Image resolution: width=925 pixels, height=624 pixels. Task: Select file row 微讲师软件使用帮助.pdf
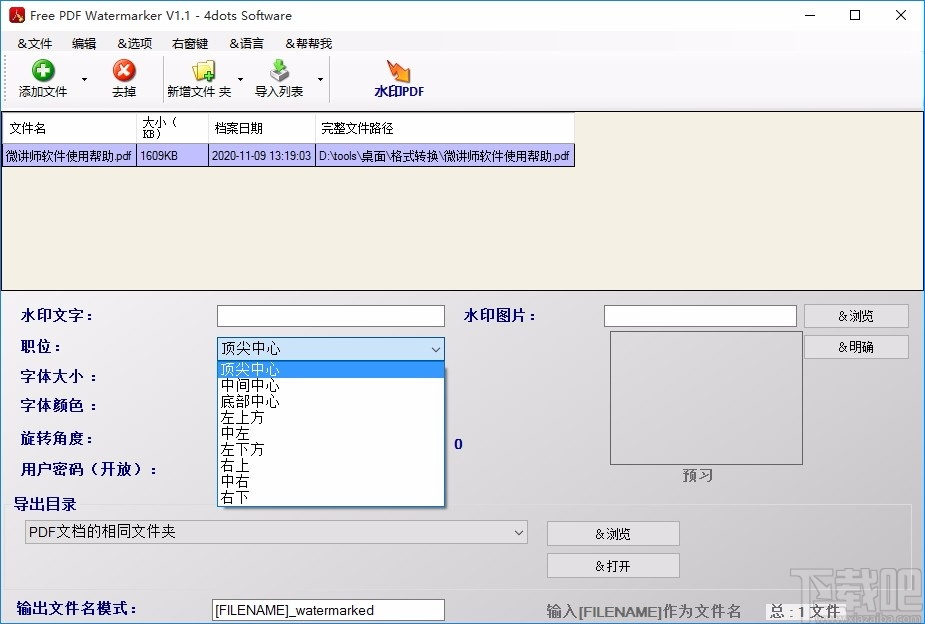pyautogui.click(x=288, y=156)
